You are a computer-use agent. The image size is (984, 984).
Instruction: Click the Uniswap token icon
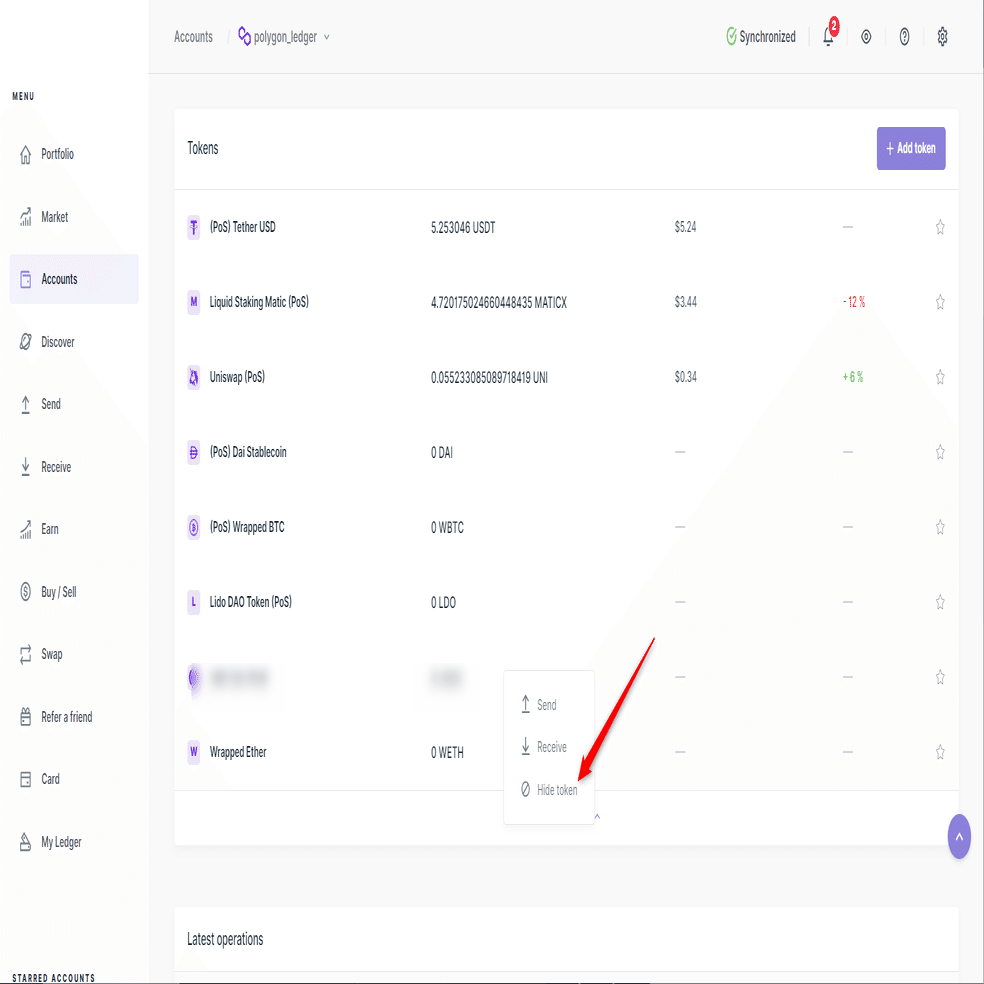pyautogui.click(x=194, y=377)
